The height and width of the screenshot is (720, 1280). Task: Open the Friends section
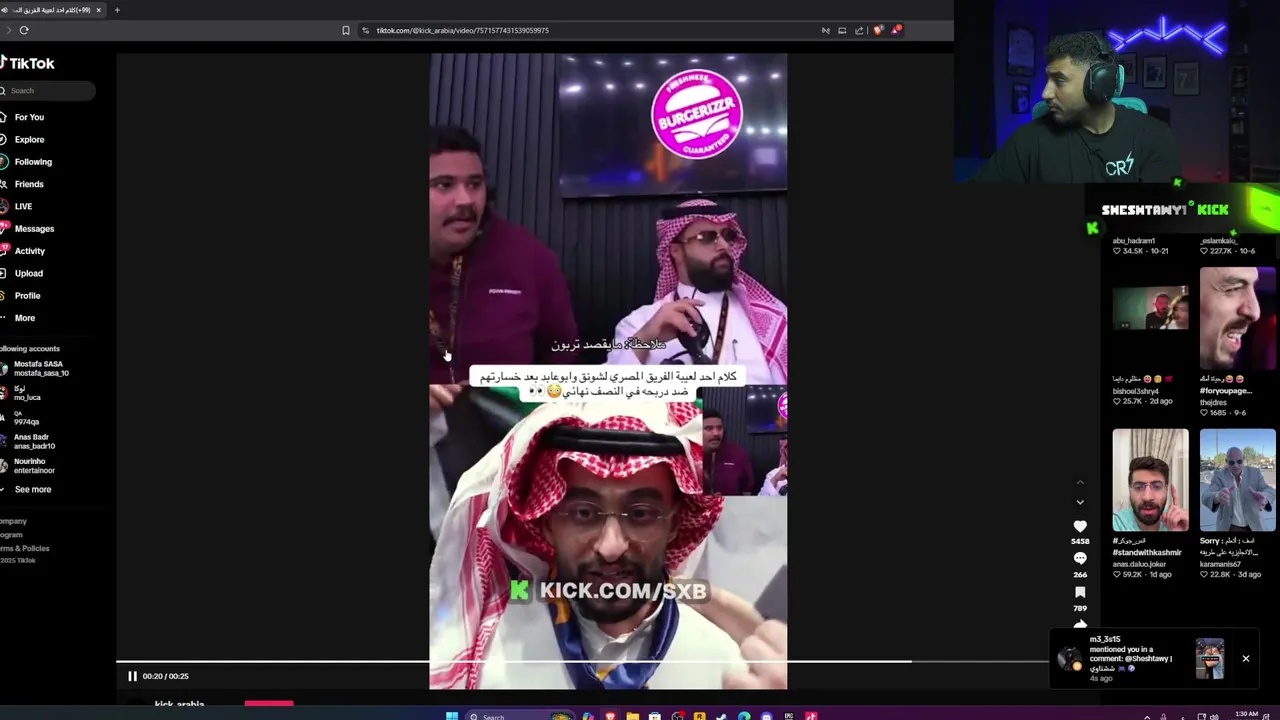point(24,184)
